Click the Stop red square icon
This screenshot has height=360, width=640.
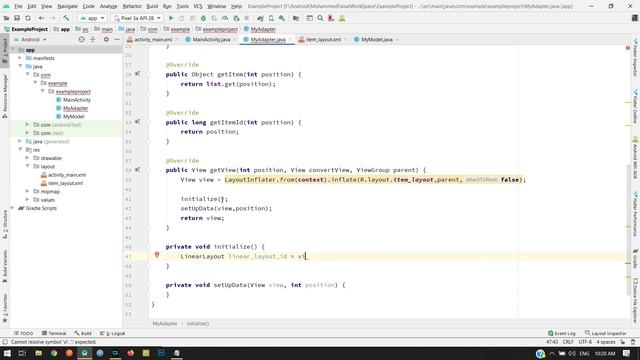tap(247, 18)
